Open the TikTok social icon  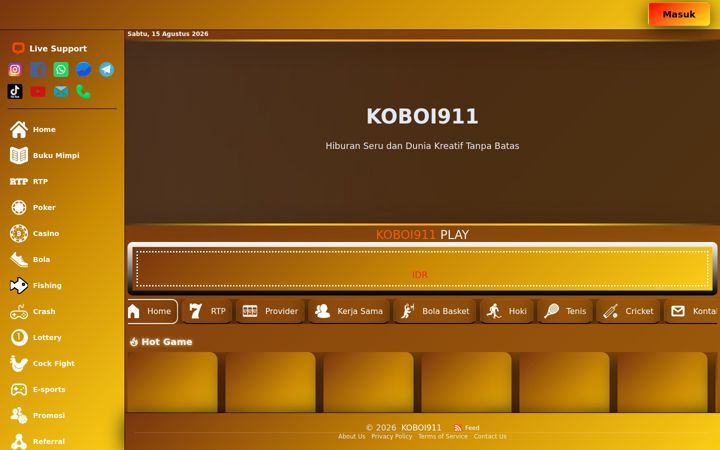click(x=15, y=91)
